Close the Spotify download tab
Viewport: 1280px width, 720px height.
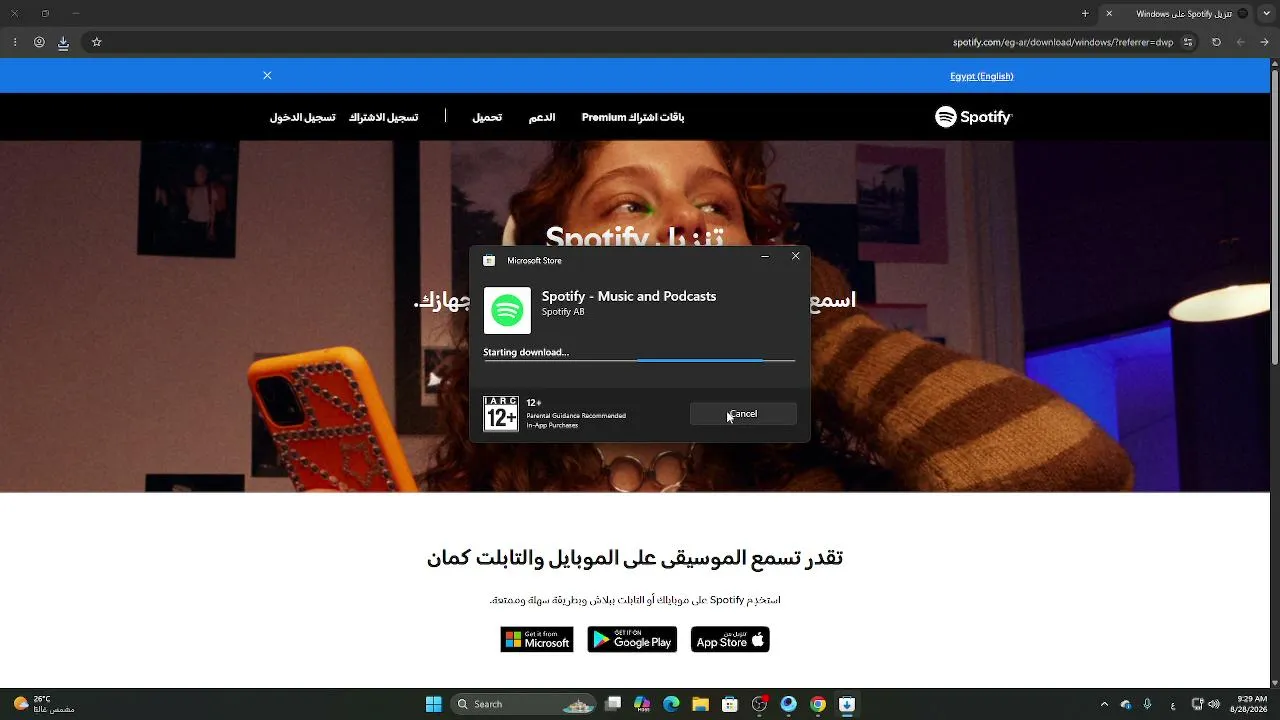pos(1109,14)
